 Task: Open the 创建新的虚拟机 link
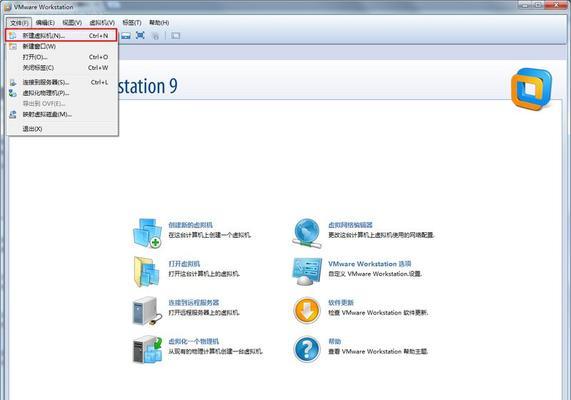(190, 225)
